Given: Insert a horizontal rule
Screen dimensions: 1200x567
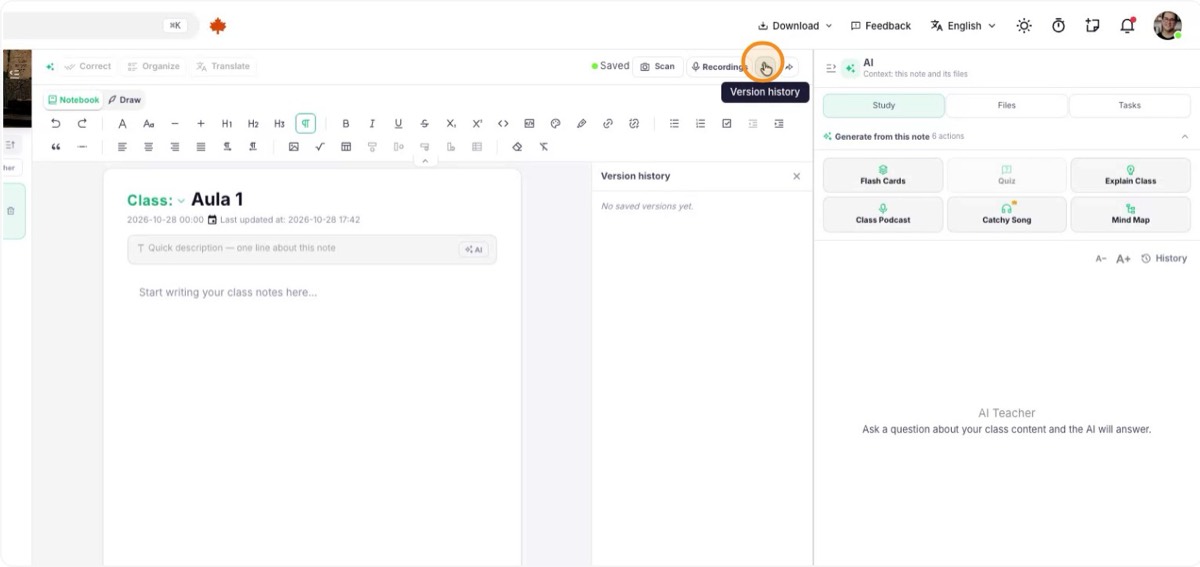Looking at the screenshot, I should 82,147.
